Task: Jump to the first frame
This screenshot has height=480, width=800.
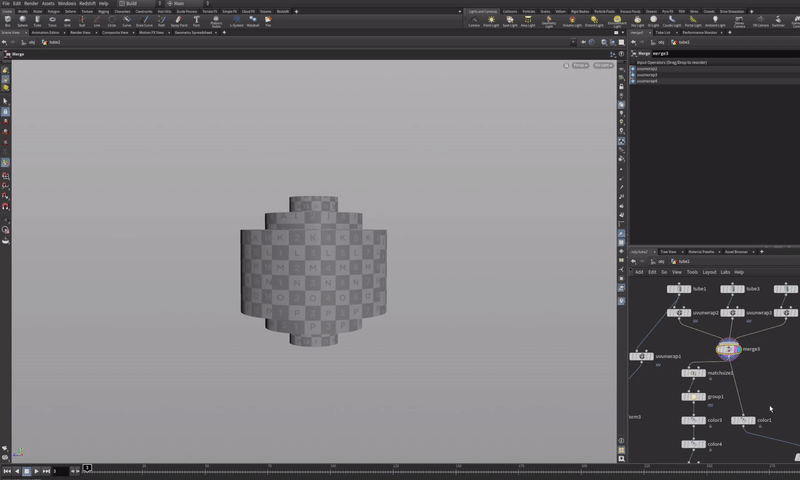Action: (x=7, y=471)
